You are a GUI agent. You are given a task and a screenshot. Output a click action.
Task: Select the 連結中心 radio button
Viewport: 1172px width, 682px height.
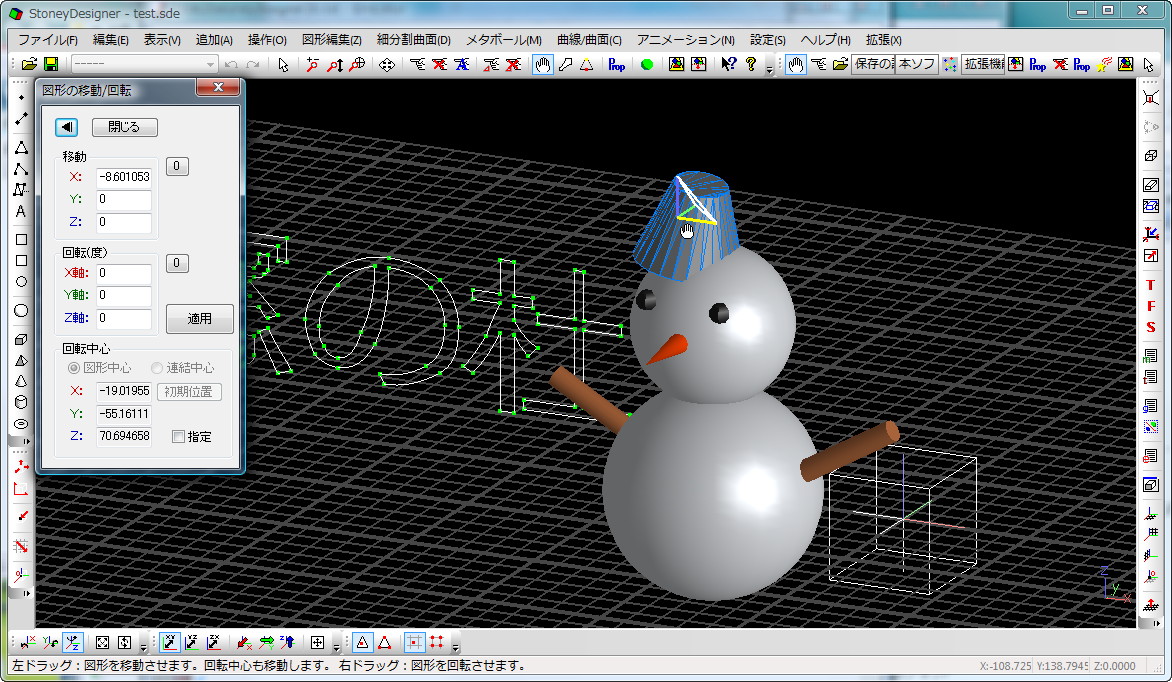click(156, 368)
